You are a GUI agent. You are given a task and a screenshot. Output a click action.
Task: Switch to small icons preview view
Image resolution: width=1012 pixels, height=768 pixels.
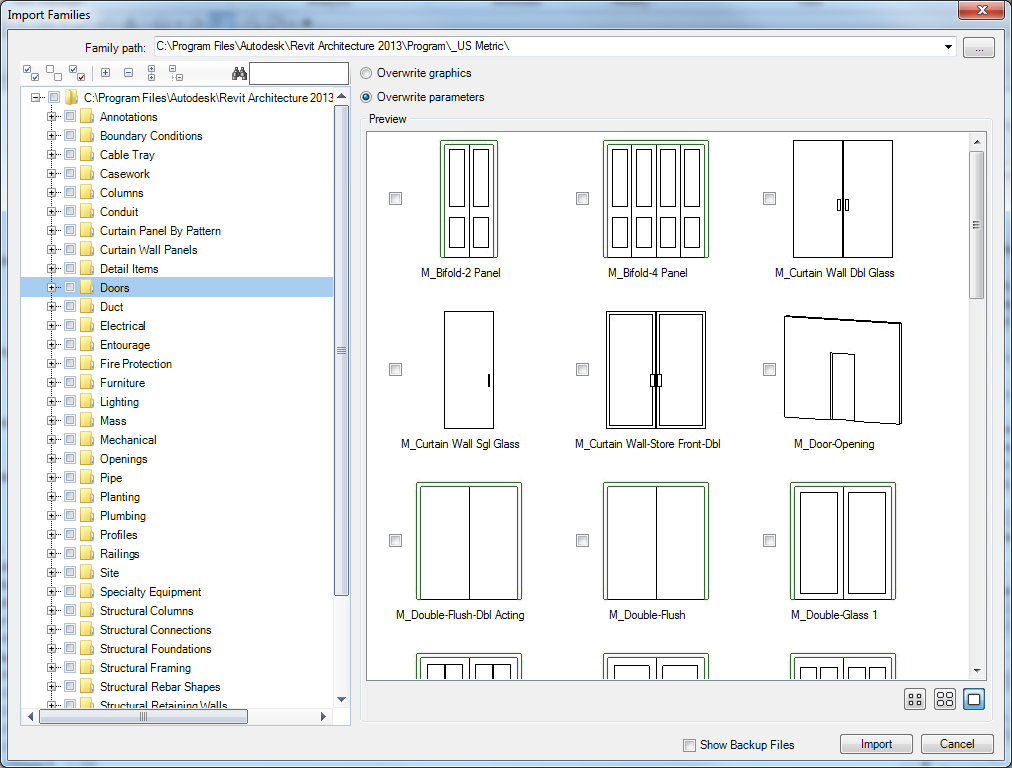[914, 699]
